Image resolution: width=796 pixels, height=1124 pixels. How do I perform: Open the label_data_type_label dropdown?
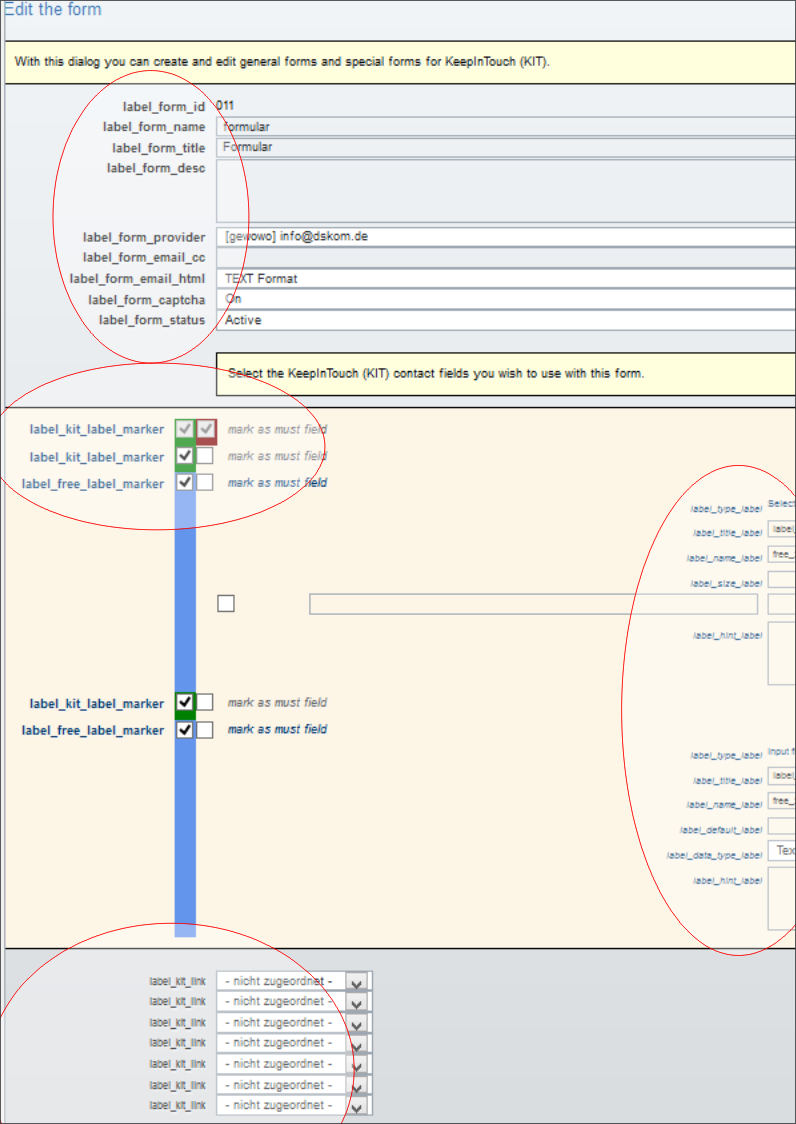[782, 851]
